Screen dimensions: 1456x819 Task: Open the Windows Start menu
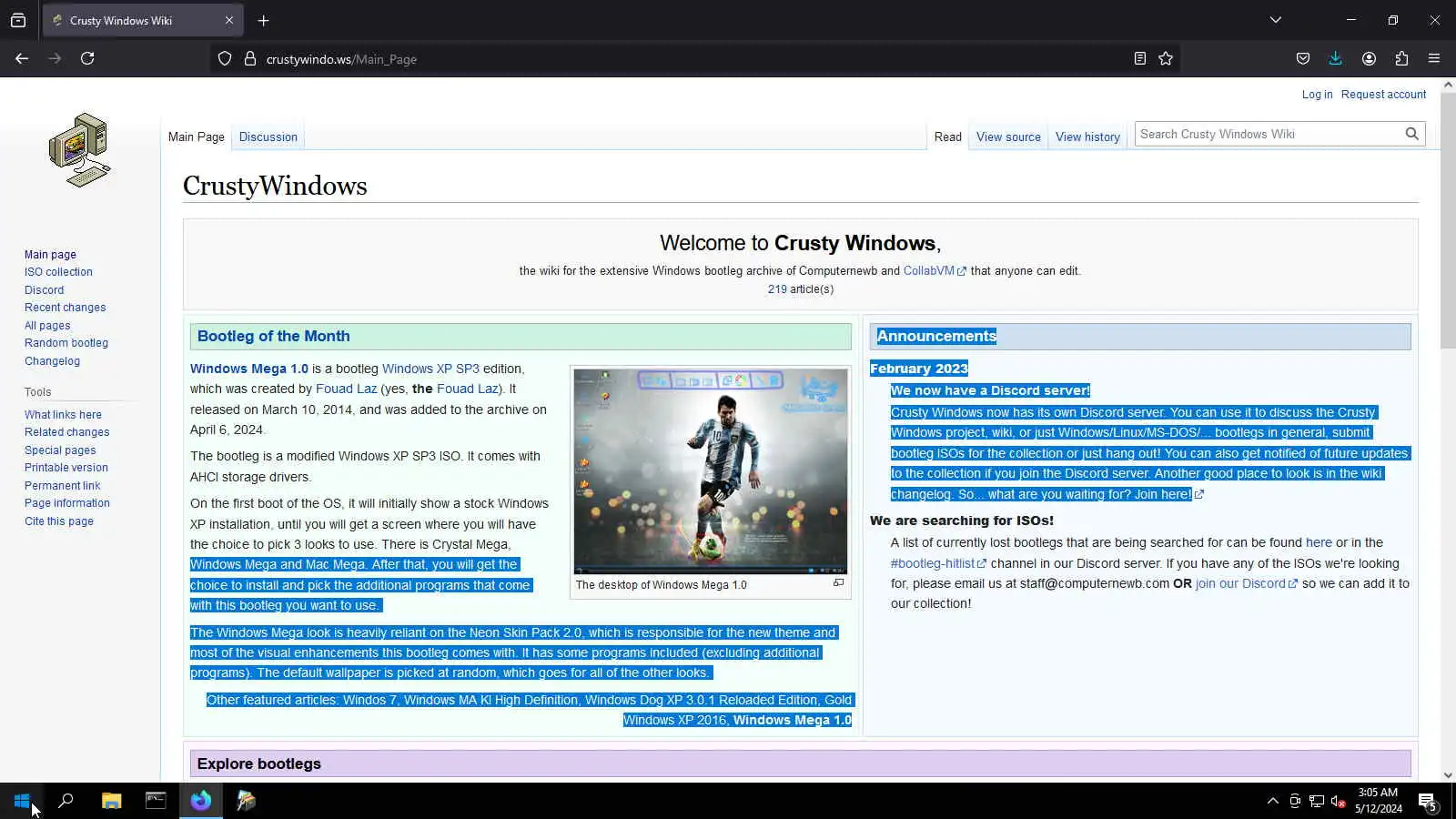click(x=22, y=801)
